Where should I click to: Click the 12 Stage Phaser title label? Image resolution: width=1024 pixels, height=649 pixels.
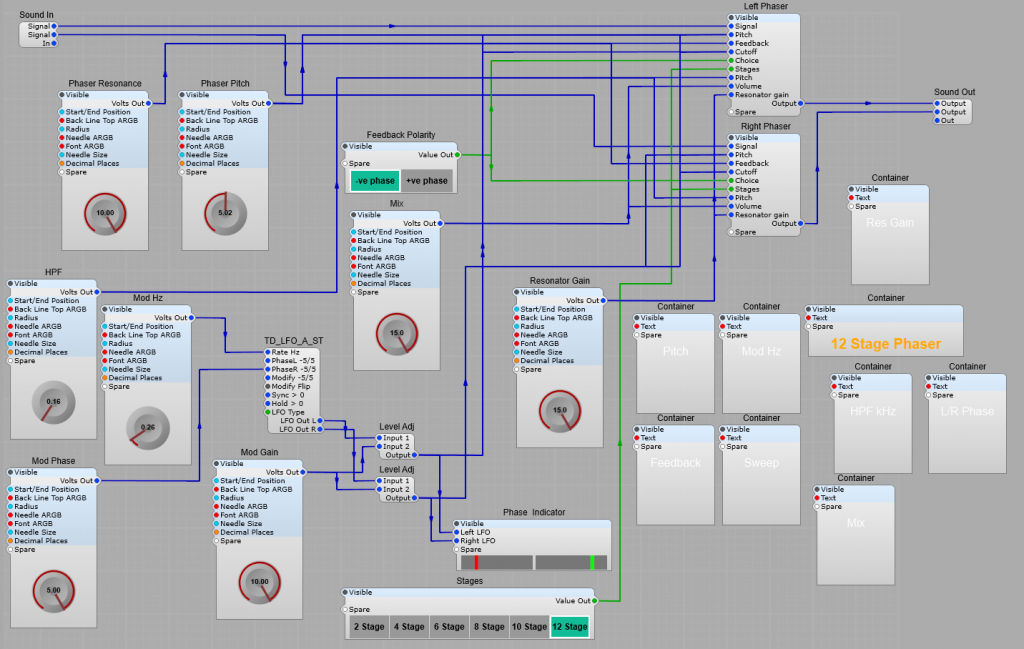click(x=886, y=343)
